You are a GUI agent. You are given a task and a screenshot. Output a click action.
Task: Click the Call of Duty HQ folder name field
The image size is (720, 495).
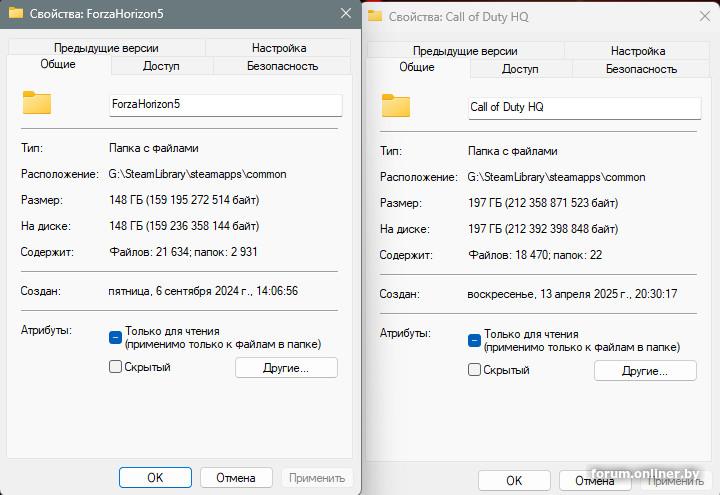584,107
